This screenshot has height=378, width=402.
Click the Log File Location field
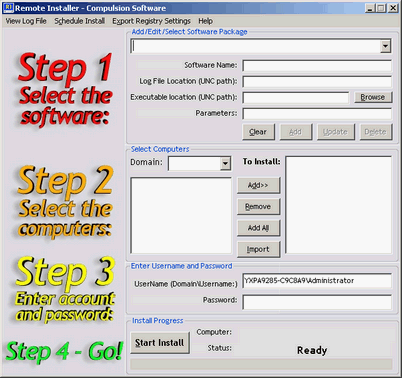tap(317, 81)
